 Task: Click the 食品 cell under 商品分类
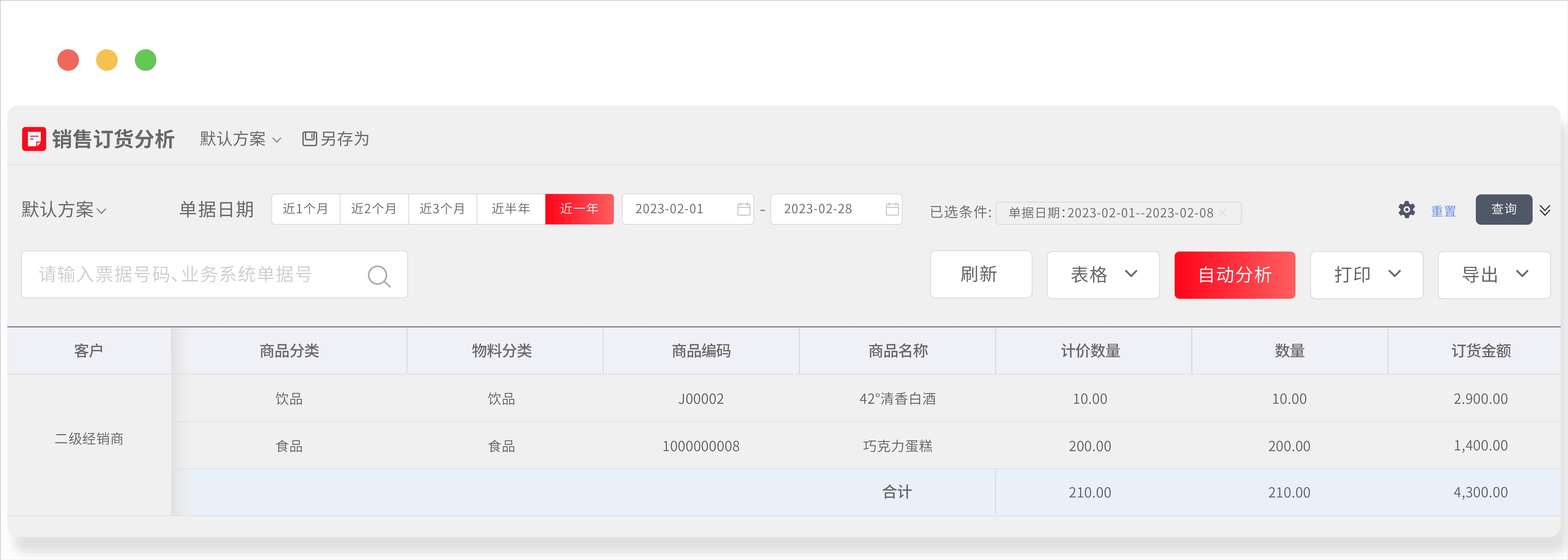click(289, 446)
